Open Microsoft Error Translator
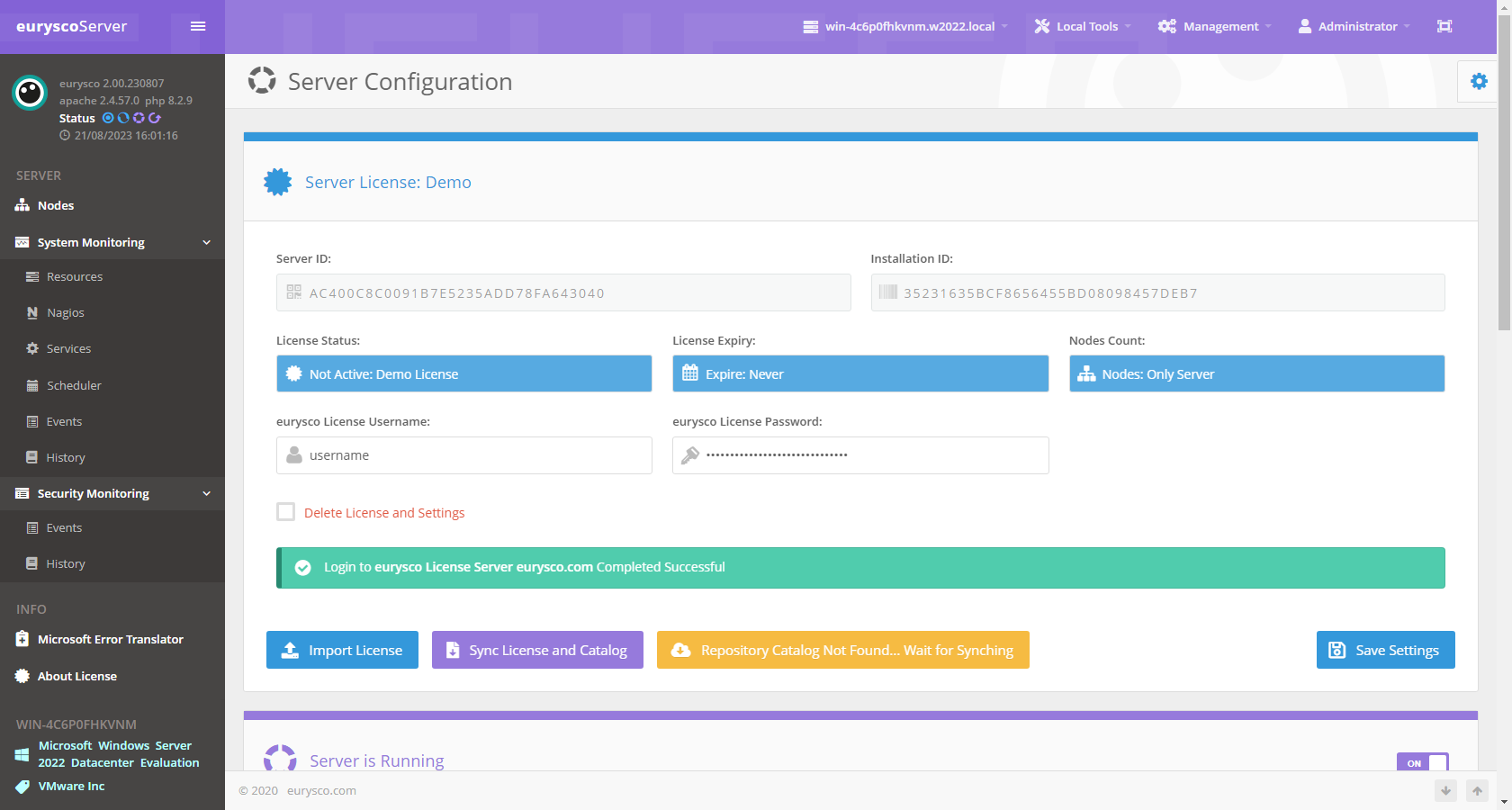 pyautogui.click(x=112, y=639)
